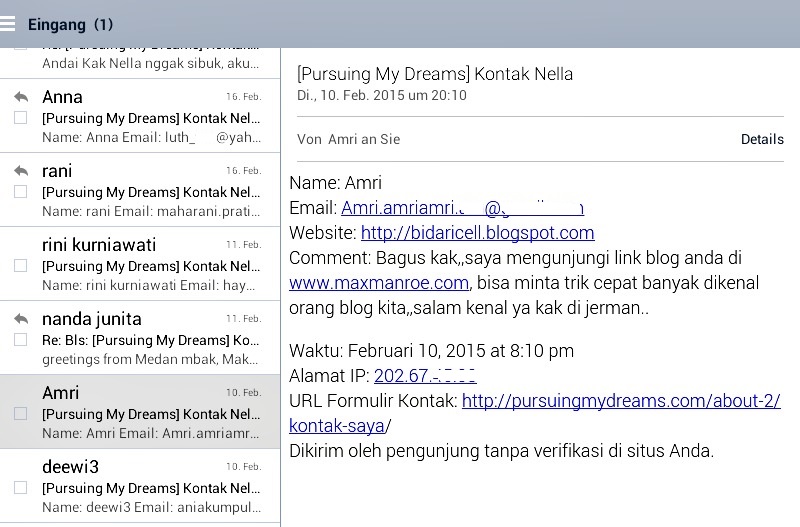Select the checkbox for rani's message

(x=20, y=192)
